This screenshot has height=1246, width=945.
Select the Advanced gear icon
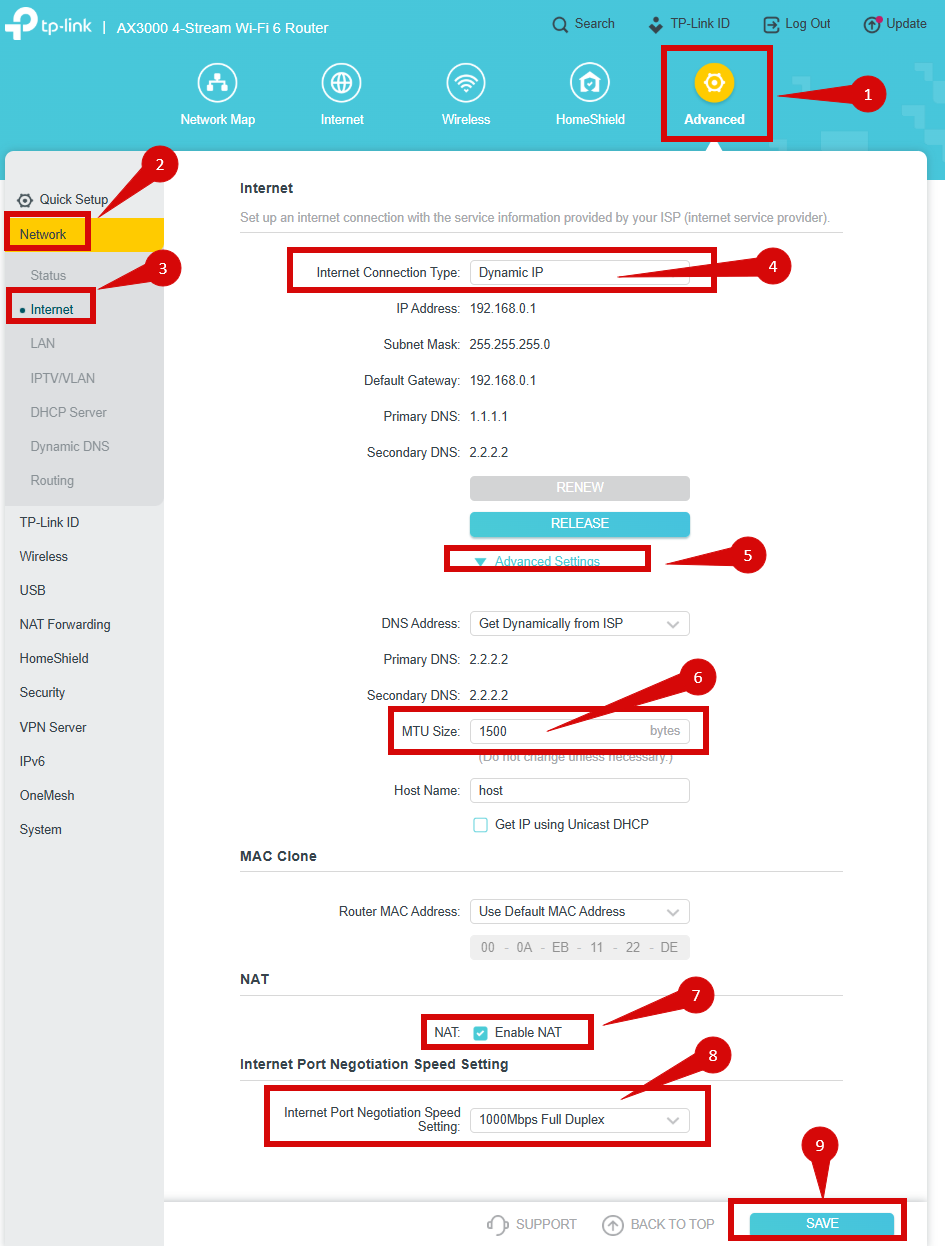pos(714,82)
